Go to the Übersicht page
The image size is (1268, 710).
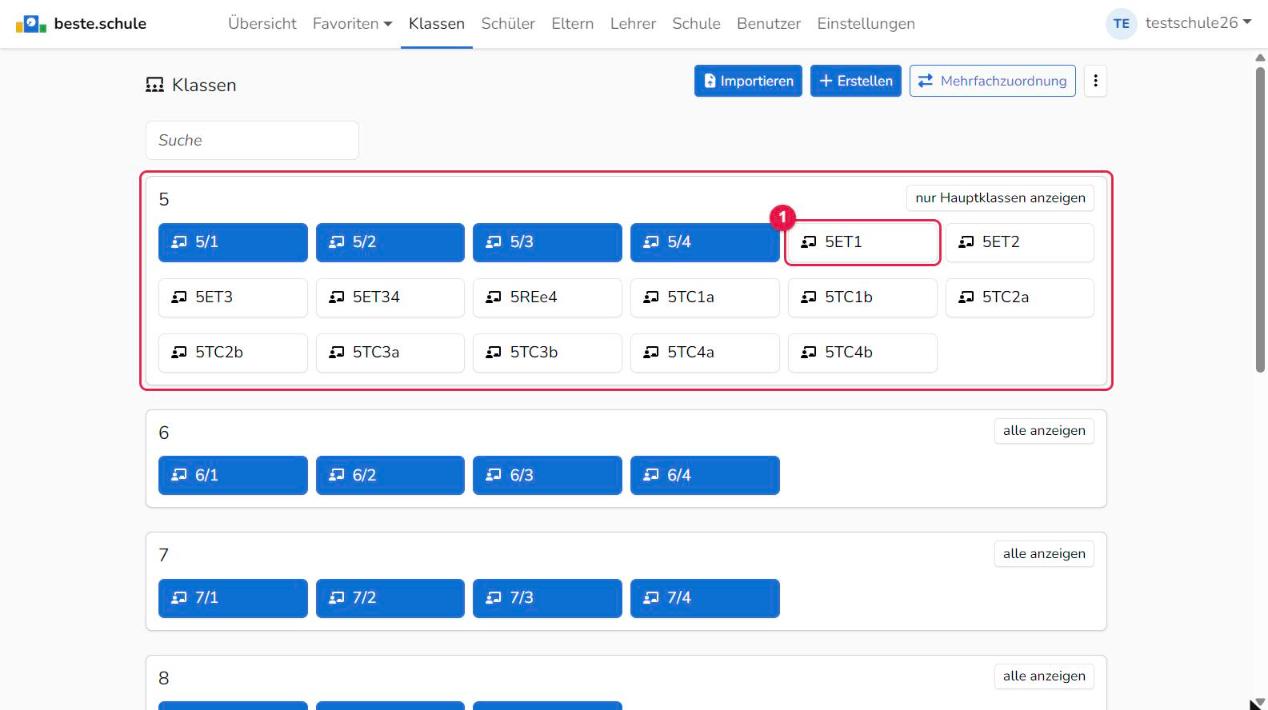[262, 23]
